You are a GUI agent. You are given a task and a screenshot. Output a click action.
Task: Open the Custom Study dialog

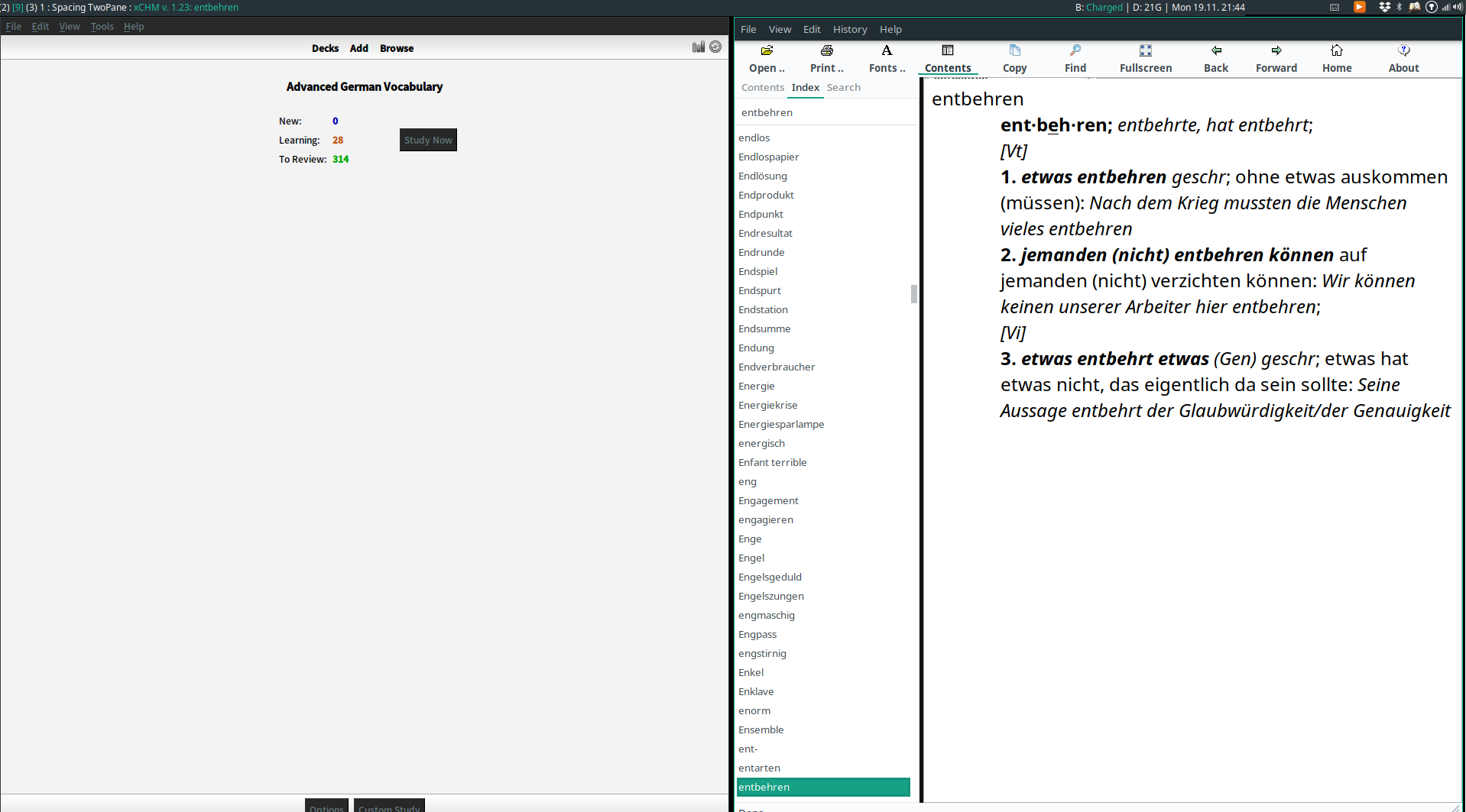(x=388, y=807)
